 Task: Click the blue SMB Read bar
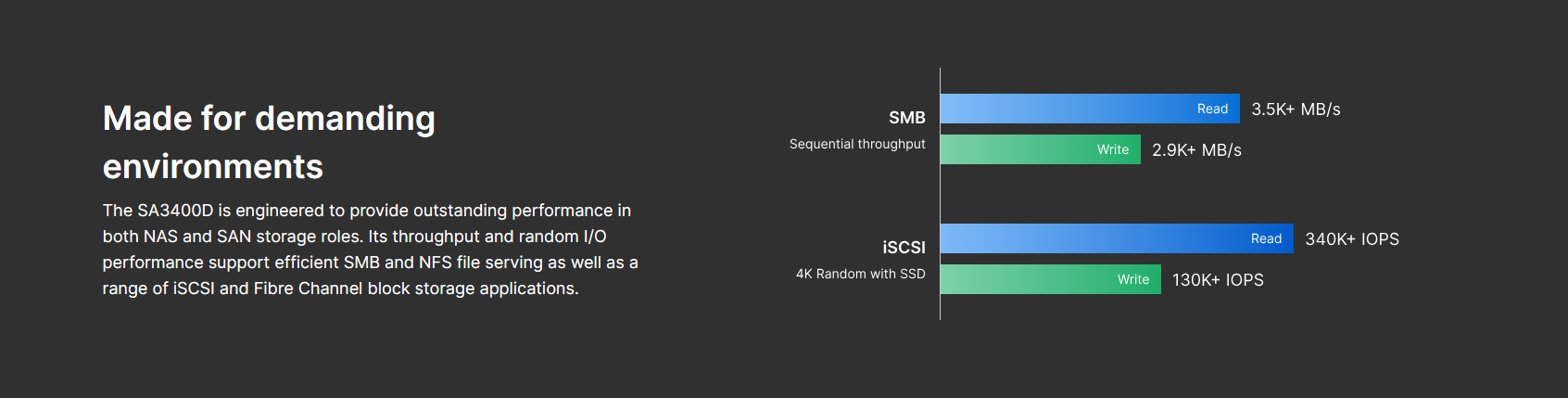coord(1090,109)
